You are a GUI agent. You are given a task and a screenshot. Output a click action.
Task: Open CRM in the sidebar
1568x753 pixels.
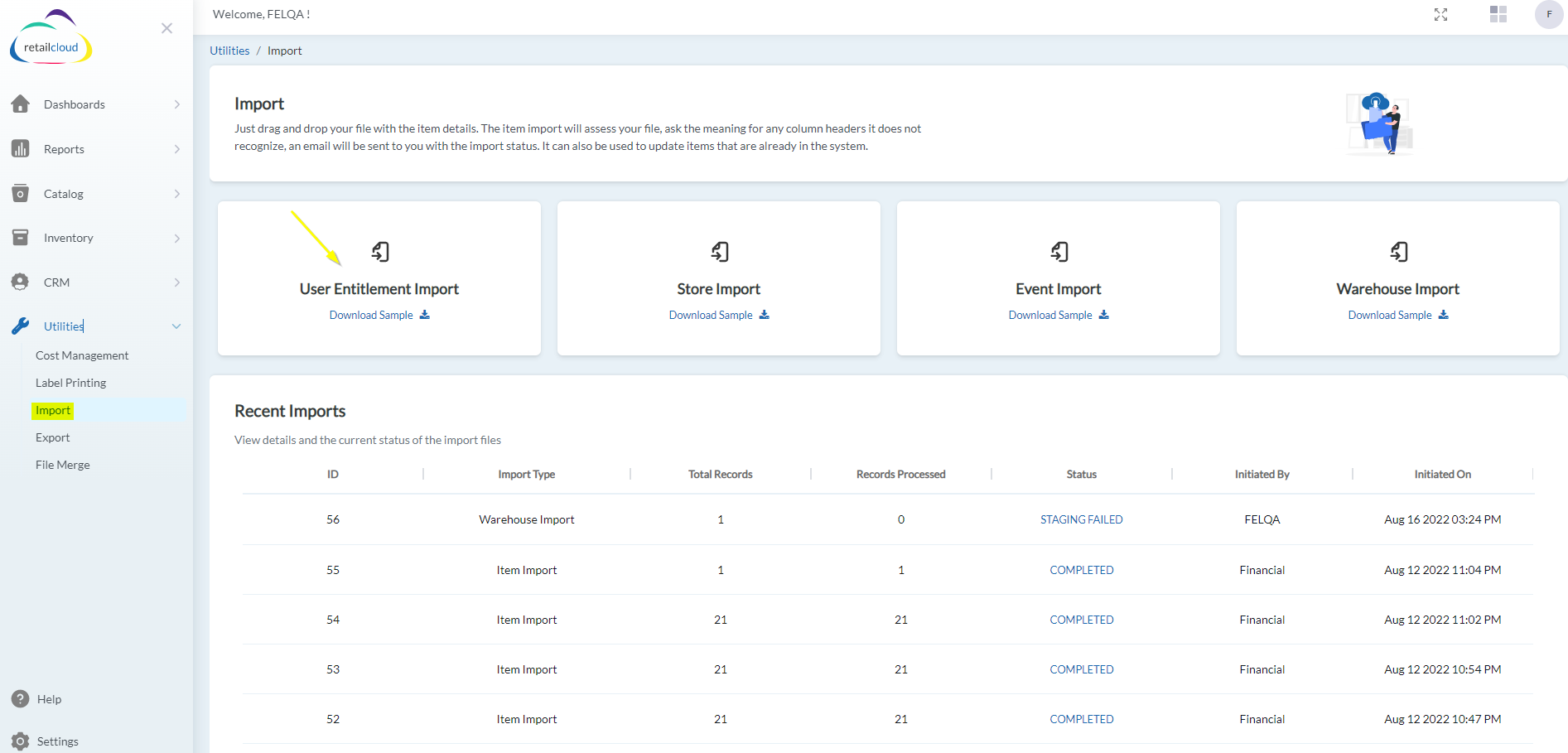(x=56, y=282)
